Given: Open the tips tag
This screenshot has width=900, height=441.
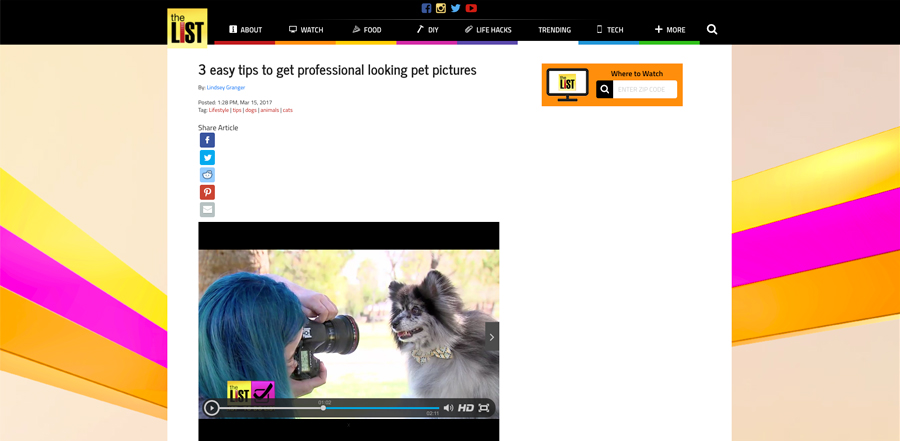Looking at the screenshot, I should (x=237, y=110).
